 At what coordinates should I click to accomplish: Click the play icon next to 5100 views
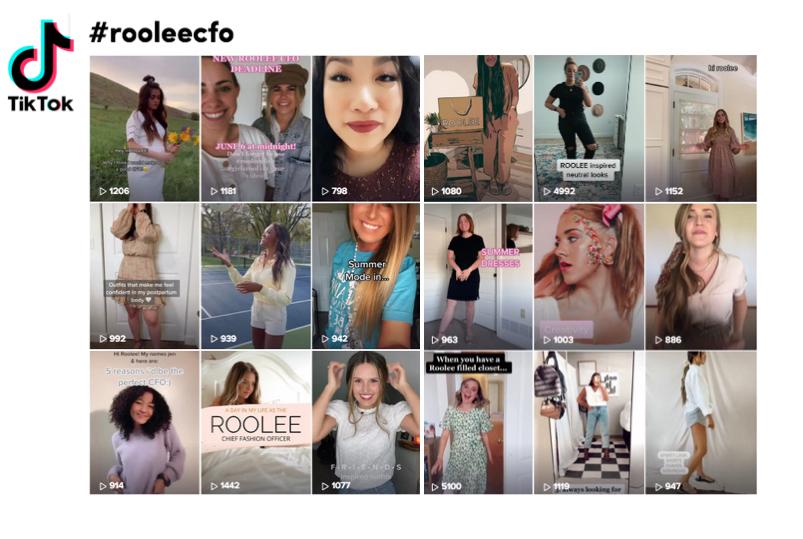(x=435, y=486)
